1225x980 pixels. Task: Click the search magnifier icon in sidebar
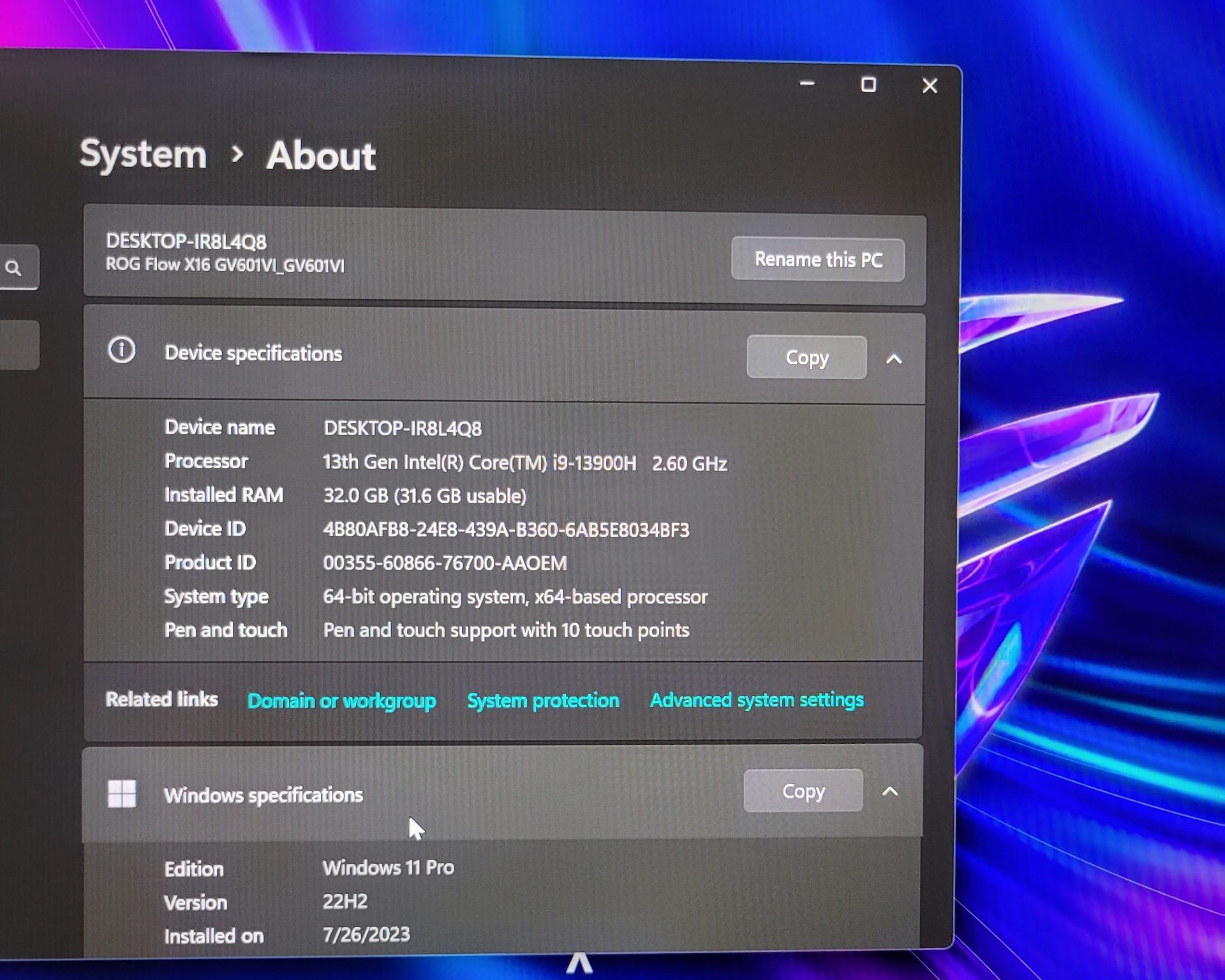[13, 268]
